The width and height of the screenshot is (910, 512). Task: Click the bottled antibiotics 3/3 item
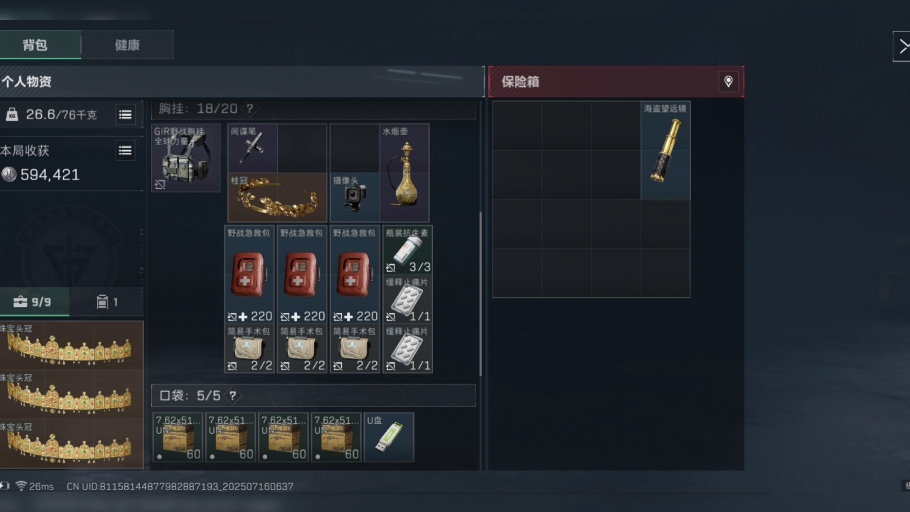[407, 250]
